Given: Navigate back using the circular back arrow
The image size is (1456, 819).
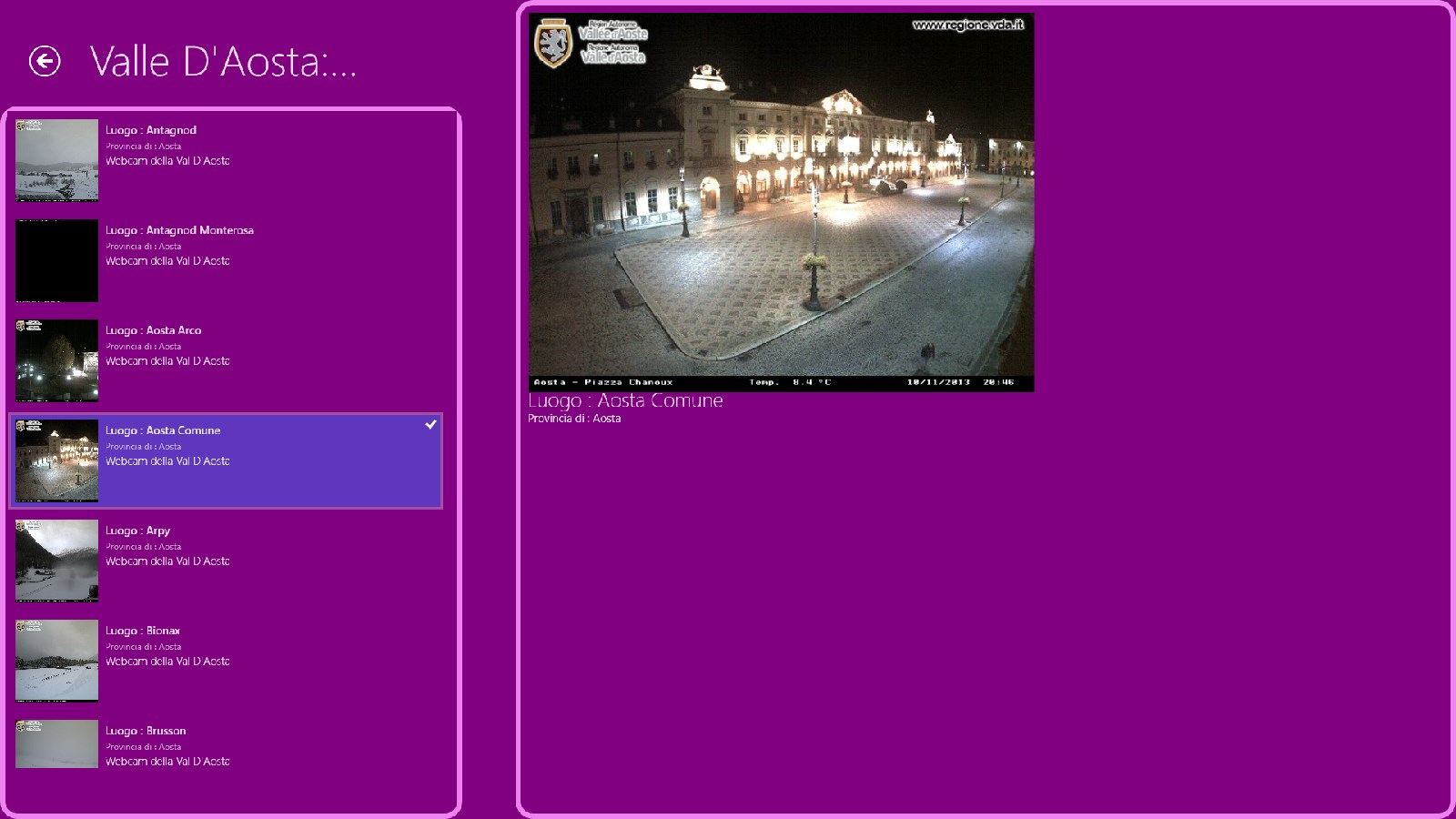Looking at the screenshot, I should (x=45, y=62).
